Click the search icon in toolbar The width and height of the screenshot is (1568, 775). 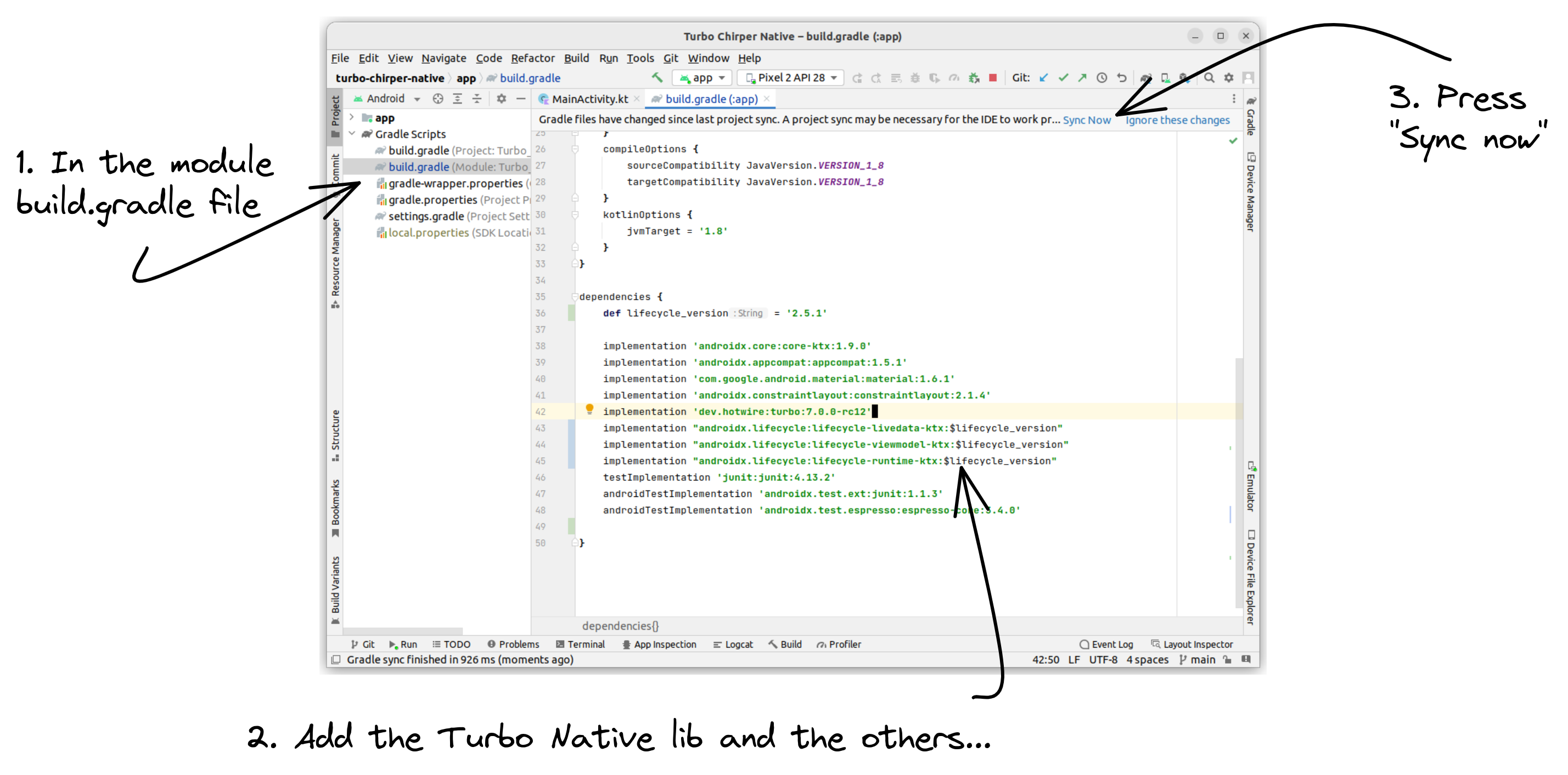pyautogui.click(x=1209, y=77)
